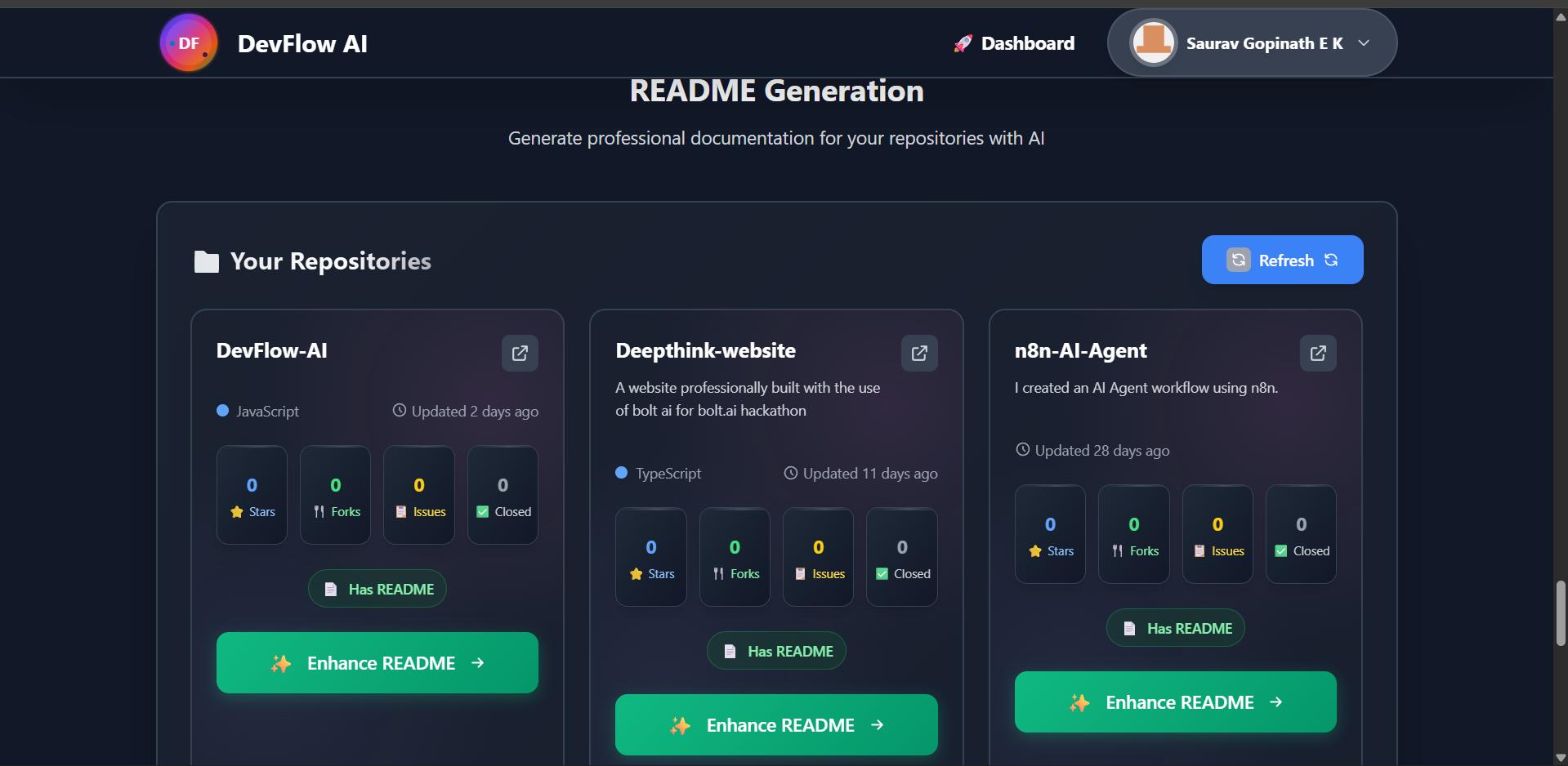1568x766 pixels.
Task: Click the n8n-AI-Agent description text
Action: 1146,388
